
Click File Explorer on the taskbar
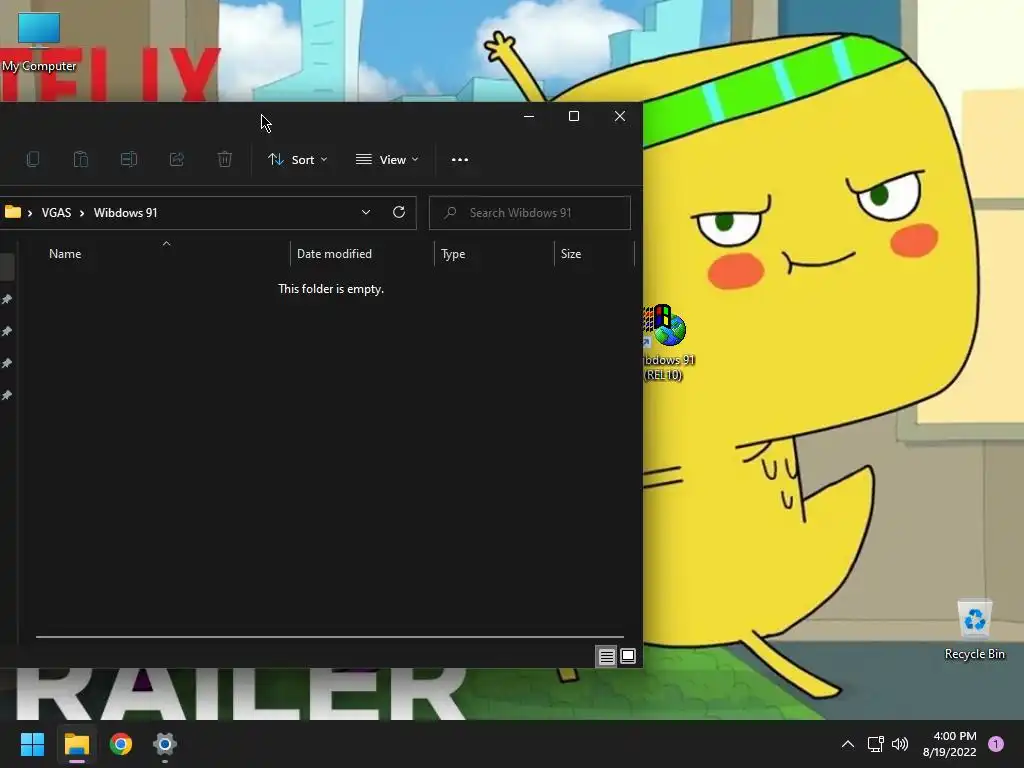coord(76,744)
